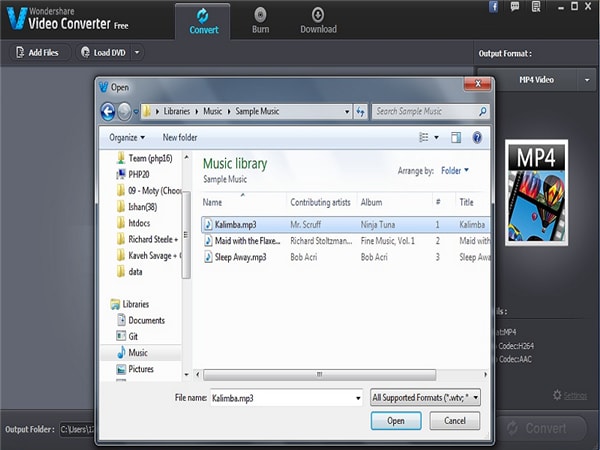
Task: Select the Kalimba.mp3 file
Action: click(345, 225)
